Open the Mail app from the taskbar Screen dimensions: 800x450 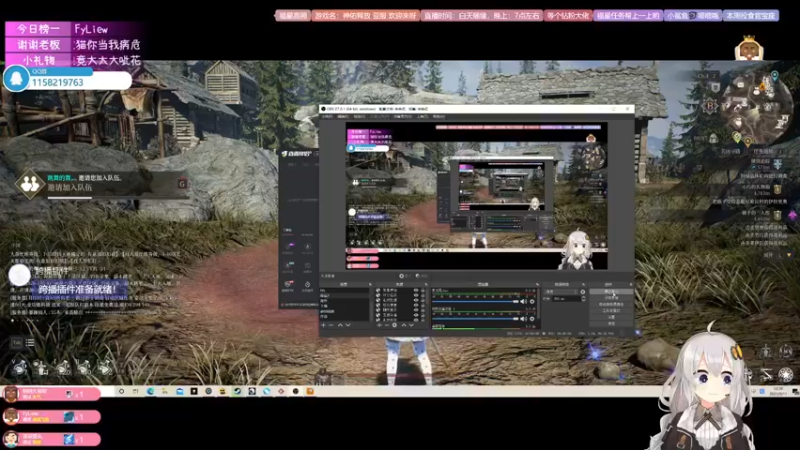[x=180, y=391]
